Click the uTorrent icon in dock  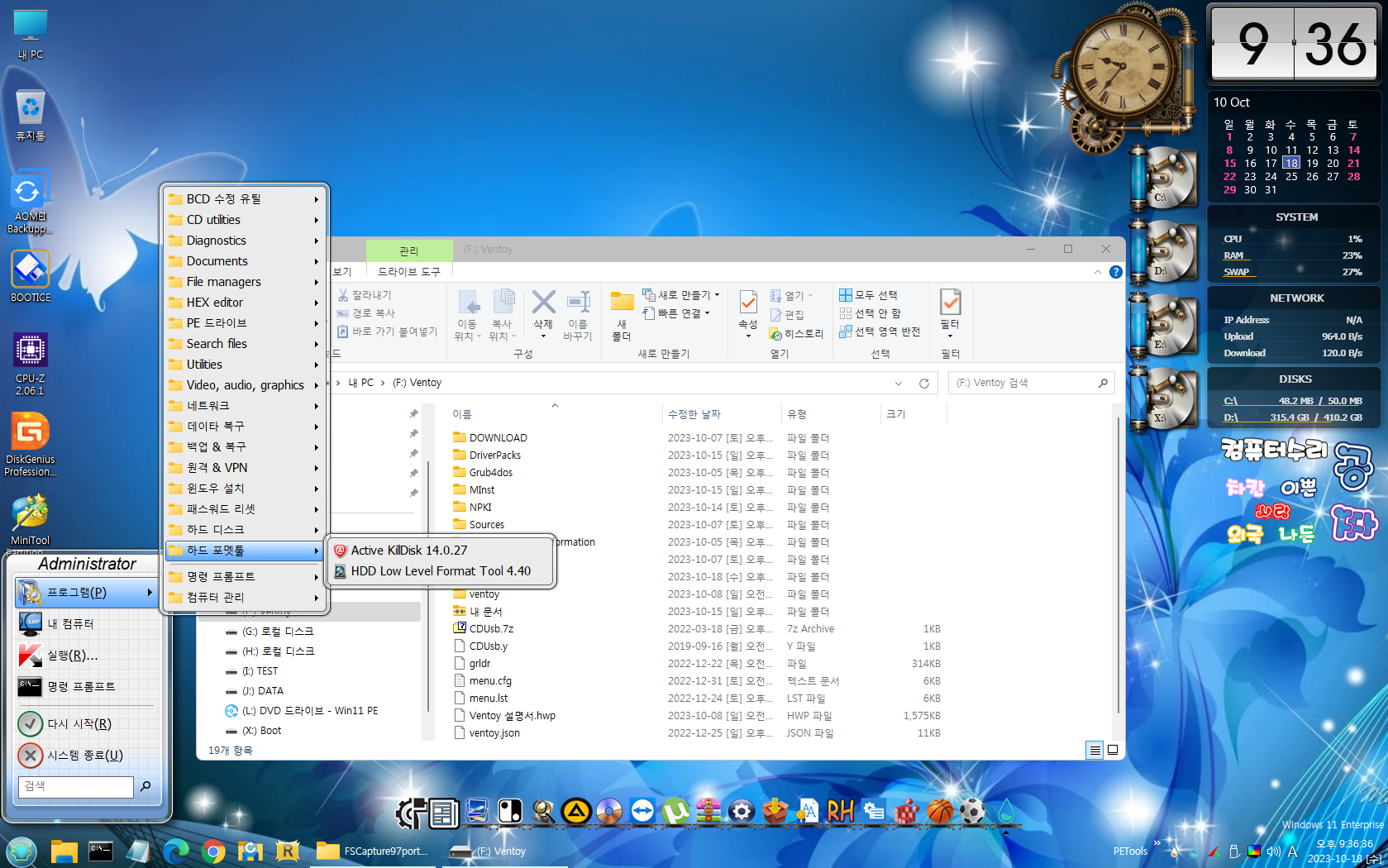[675, 812]
